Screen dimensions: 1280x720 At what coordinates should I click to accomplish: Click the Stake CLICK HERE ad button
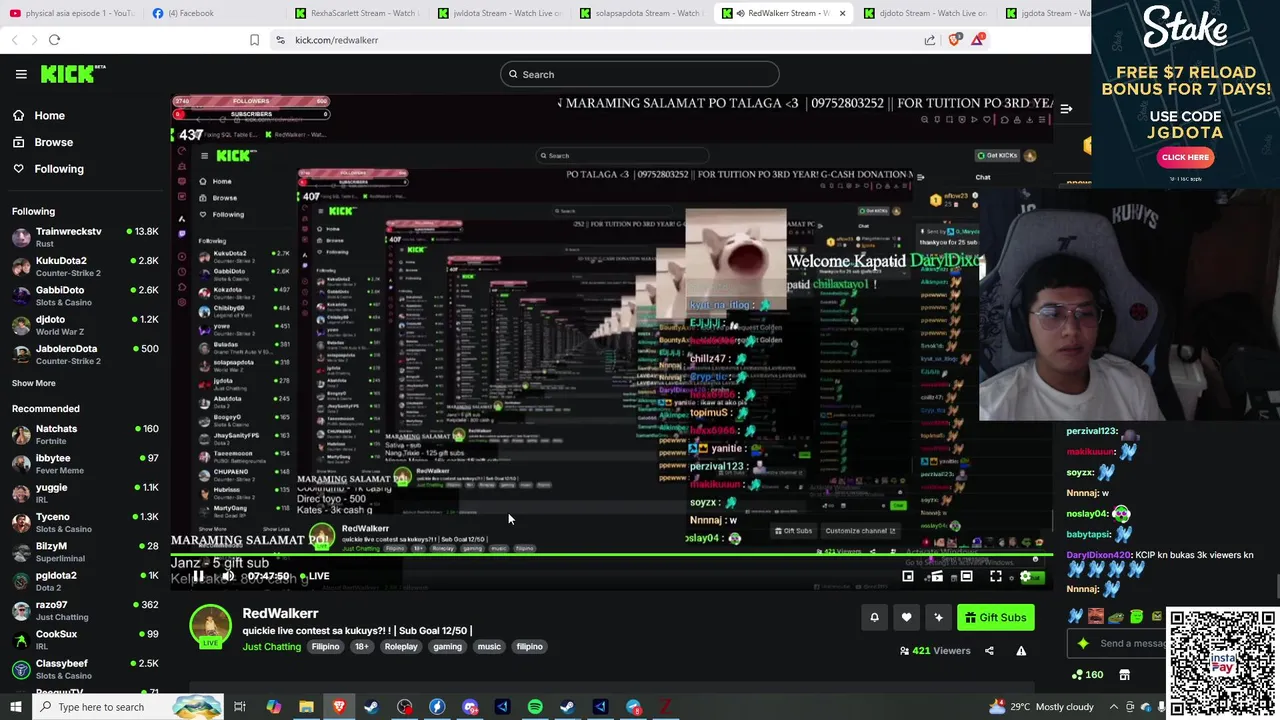coord(1185,157)
